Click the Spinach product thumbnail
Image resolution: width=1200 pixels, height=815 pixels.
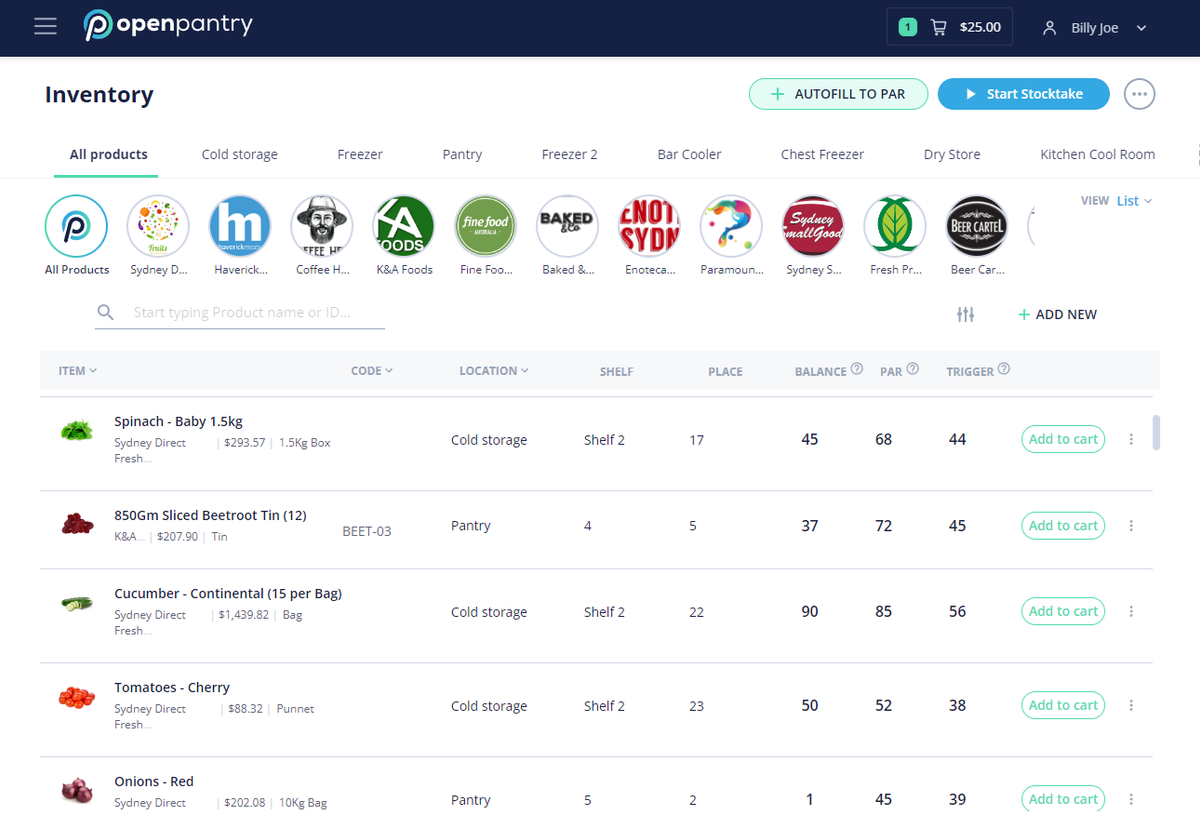tap(76, 431)
